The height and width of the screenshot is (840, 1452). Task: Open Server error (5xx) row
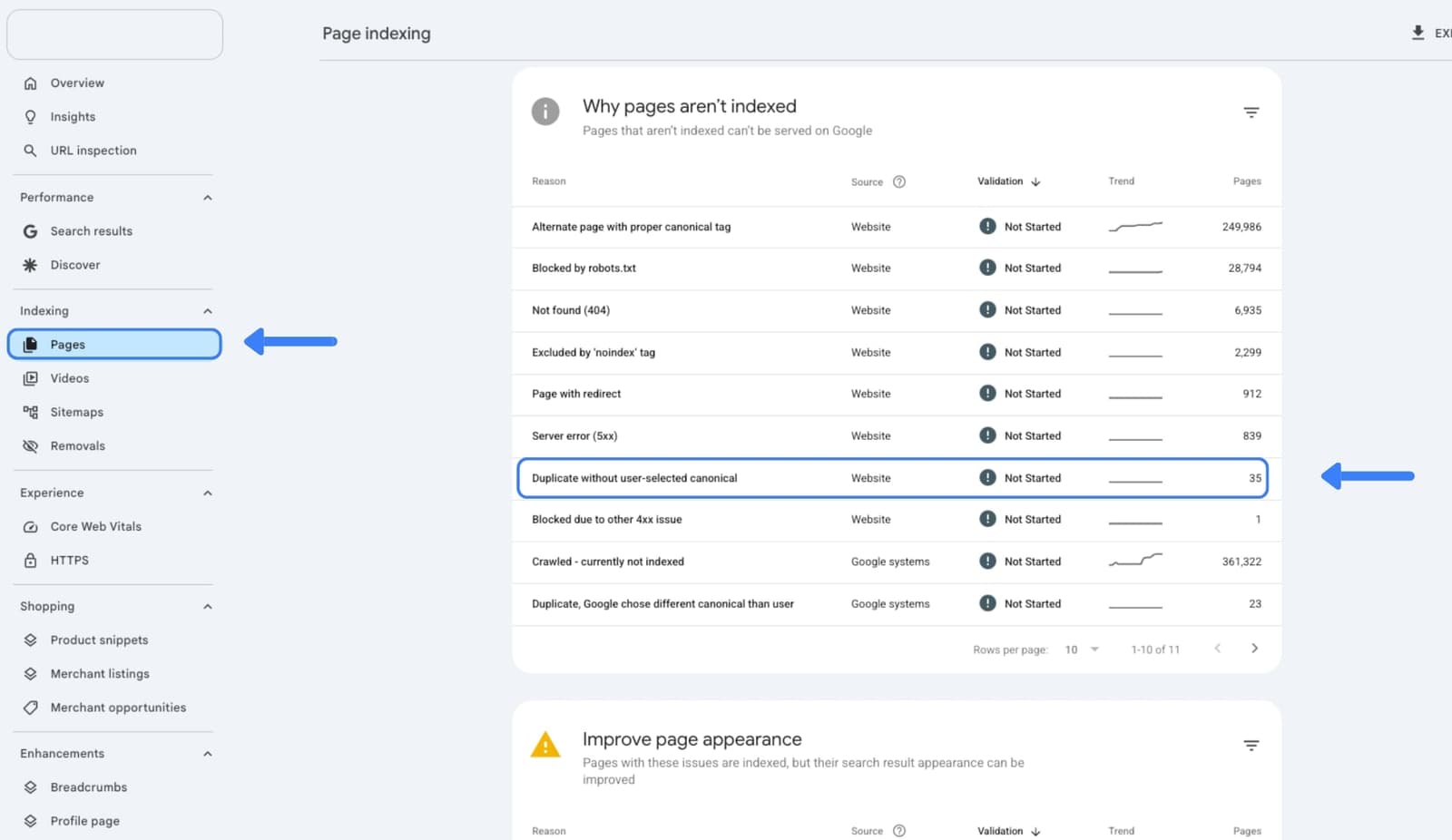(x=897, y=436)
